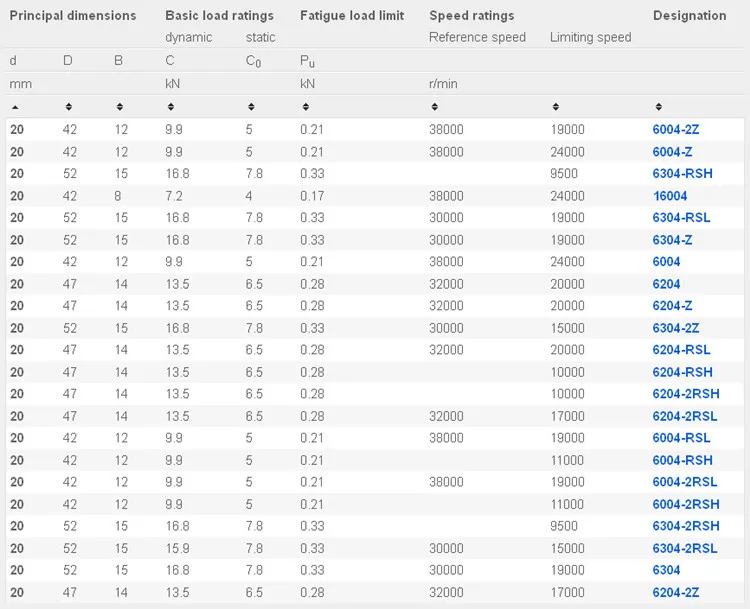Click the 6304-2RSL bearing link
Screen dimensions: 750x609
685,548
